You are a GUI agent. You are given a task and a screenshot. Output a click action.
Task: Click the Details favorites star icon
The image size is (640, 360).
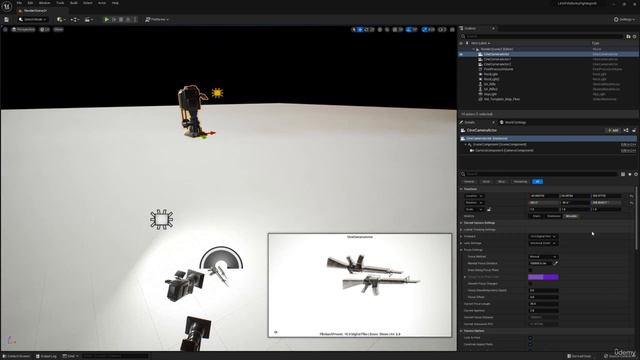click(629, 174)
